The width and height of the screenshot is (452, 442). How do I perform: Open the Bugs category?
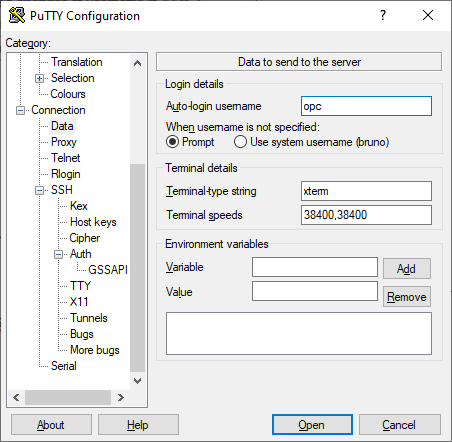tap(82, 334)
